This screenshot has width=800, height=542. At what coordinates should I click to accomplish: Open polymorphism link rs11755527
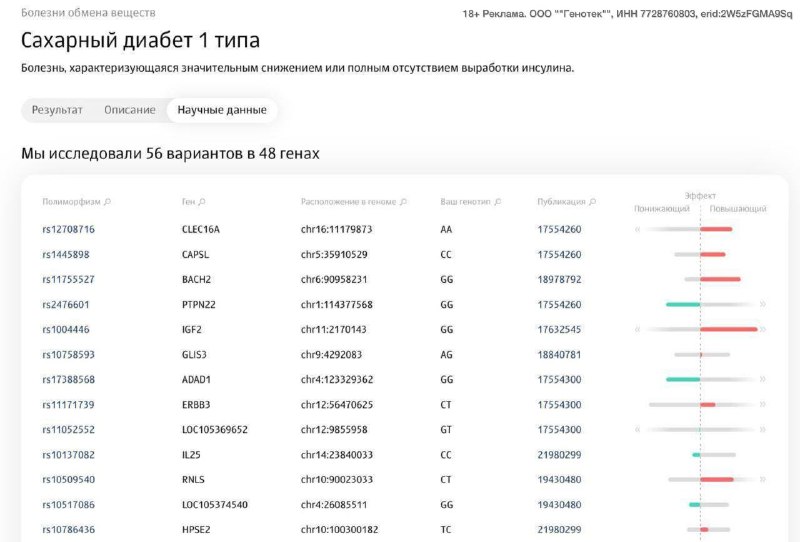(x=68, y=280)
